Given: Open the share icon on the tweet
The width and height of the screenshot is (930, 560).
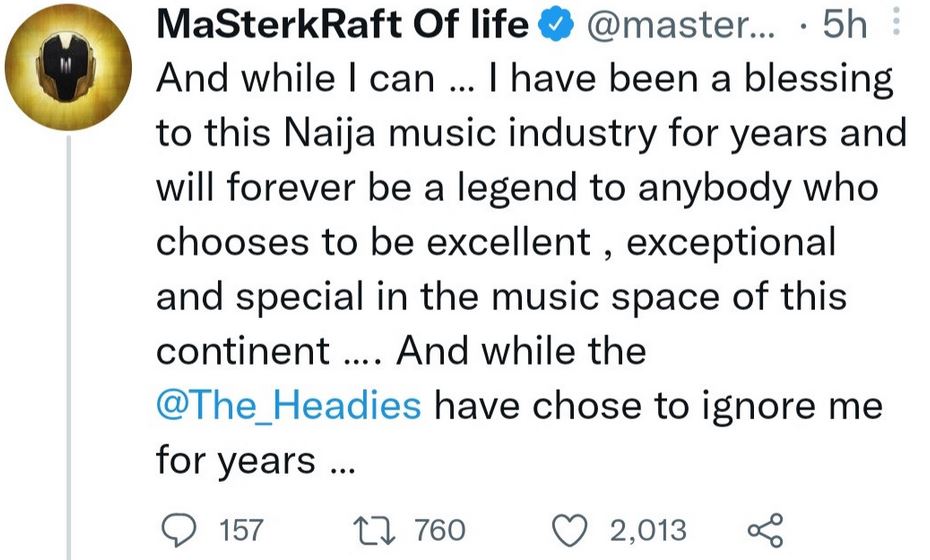Looking at the screenshot, I should [765, 529].
